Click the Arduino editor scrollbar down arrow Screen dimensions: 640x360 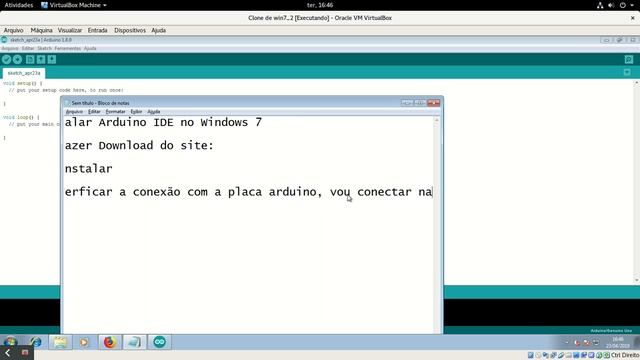click(637, 280)
